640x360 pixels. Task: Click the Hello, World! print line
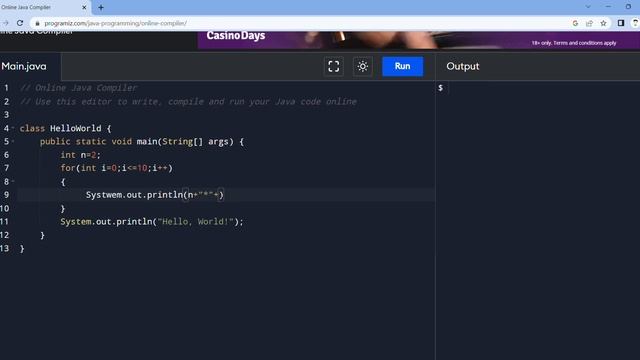click(152, 222)
